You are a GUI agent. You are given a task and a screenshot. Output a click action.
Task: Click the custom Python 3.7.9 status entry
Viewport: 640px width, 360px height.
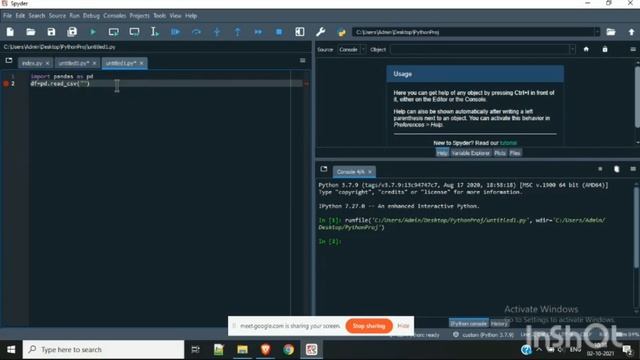click(484, 335)
